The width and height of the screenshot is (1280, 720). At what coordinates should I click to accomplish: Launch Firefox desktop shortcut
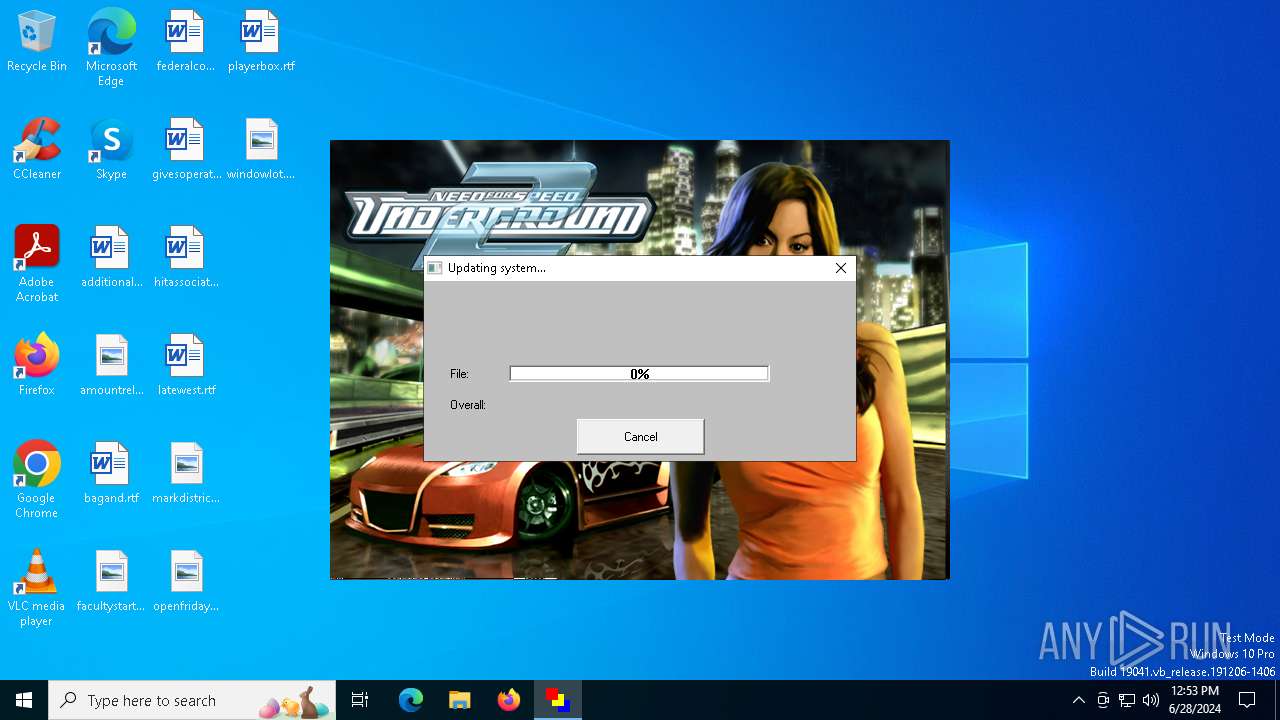click(x=37, y=366)
